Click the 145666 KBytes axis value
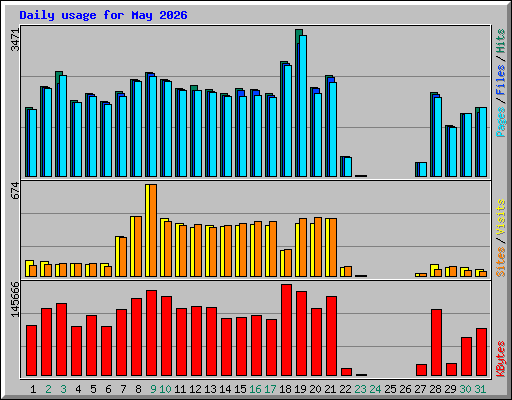Image resolution: width=512 pixels, height=400 pixels. 15,299
